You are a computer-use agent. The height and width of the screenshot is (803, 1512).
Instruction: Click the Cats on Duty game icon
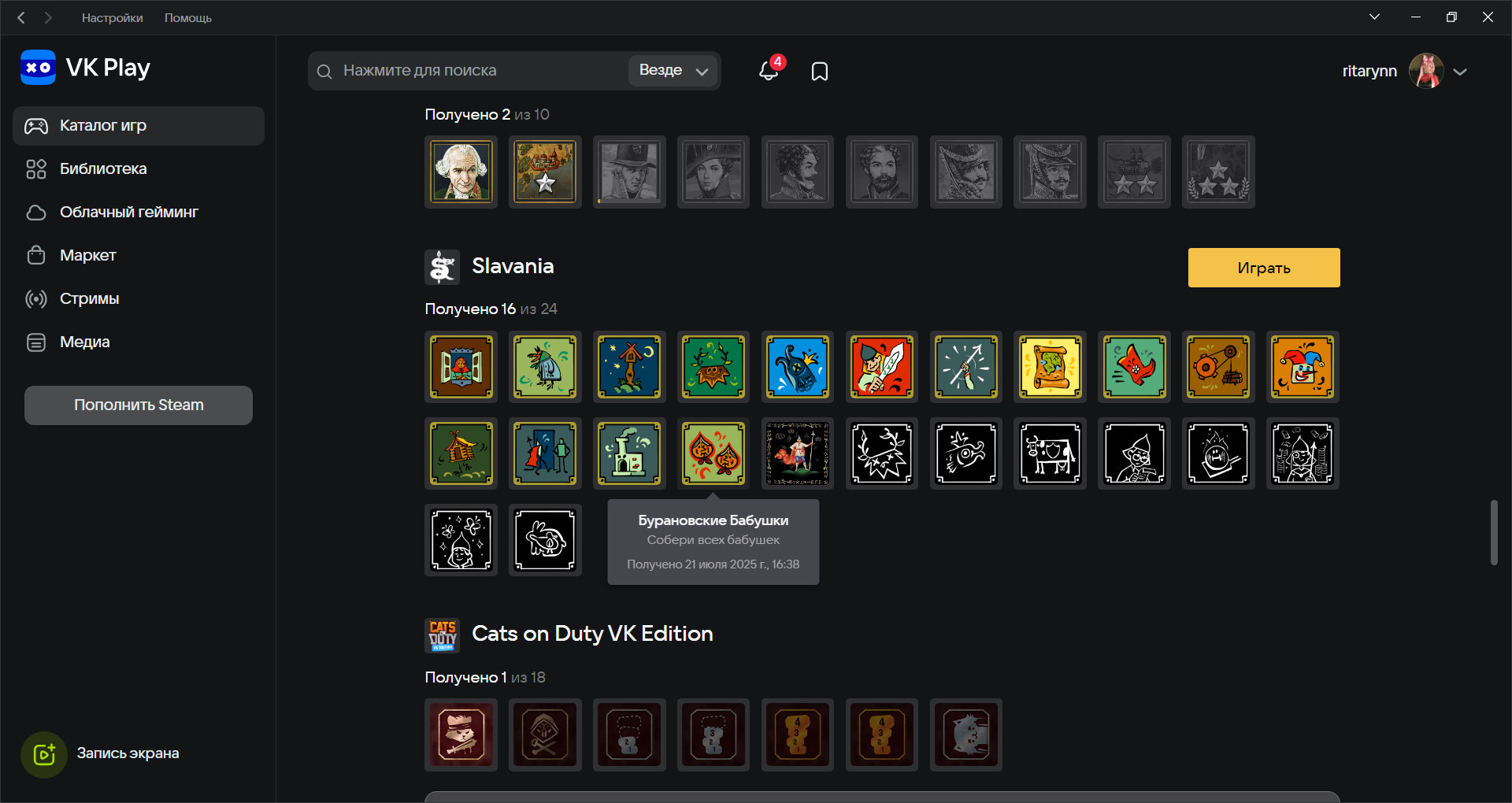tap(442, 635)
